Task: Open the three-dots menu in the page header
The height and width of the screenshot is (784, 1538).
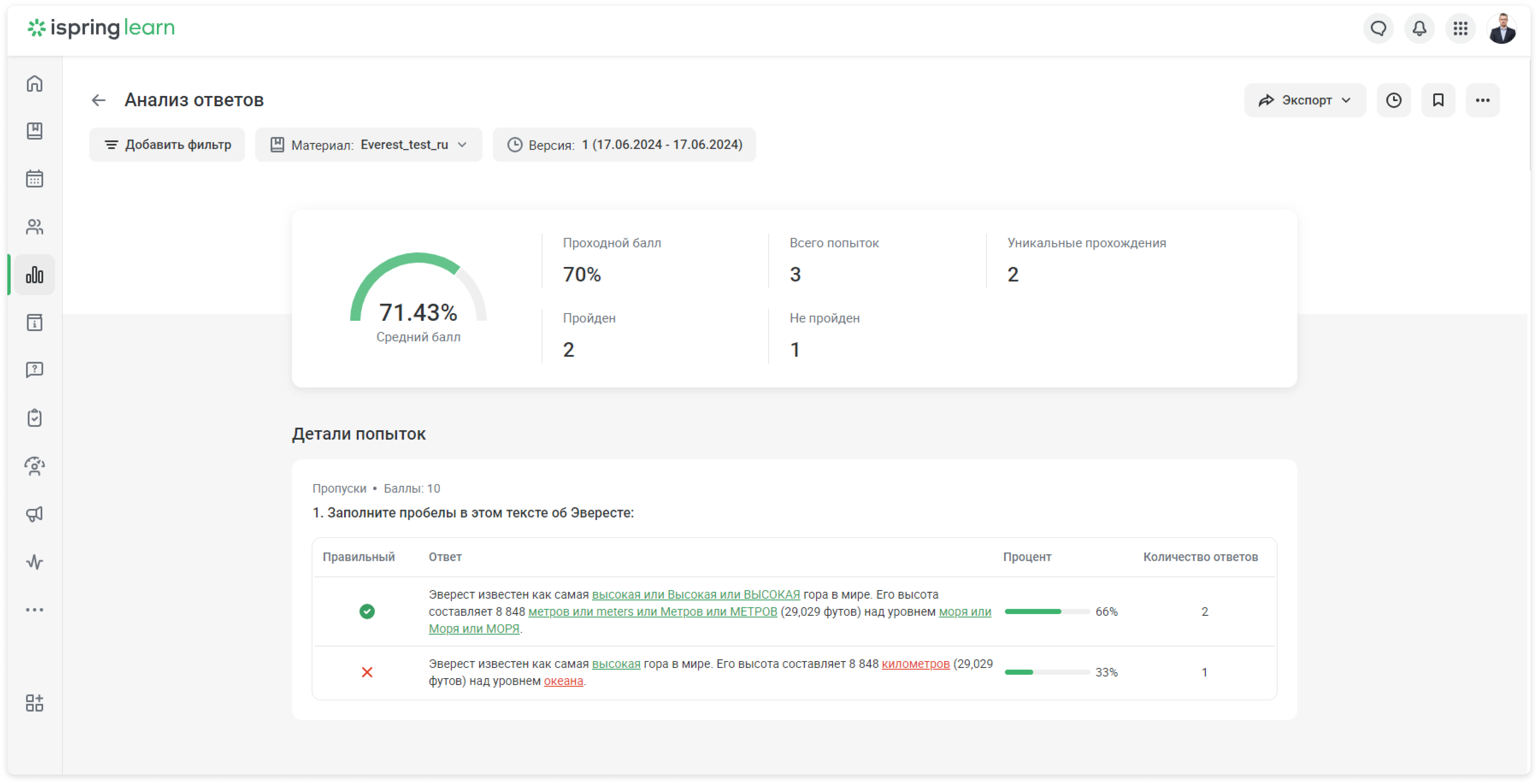Action: [1483, 100]
